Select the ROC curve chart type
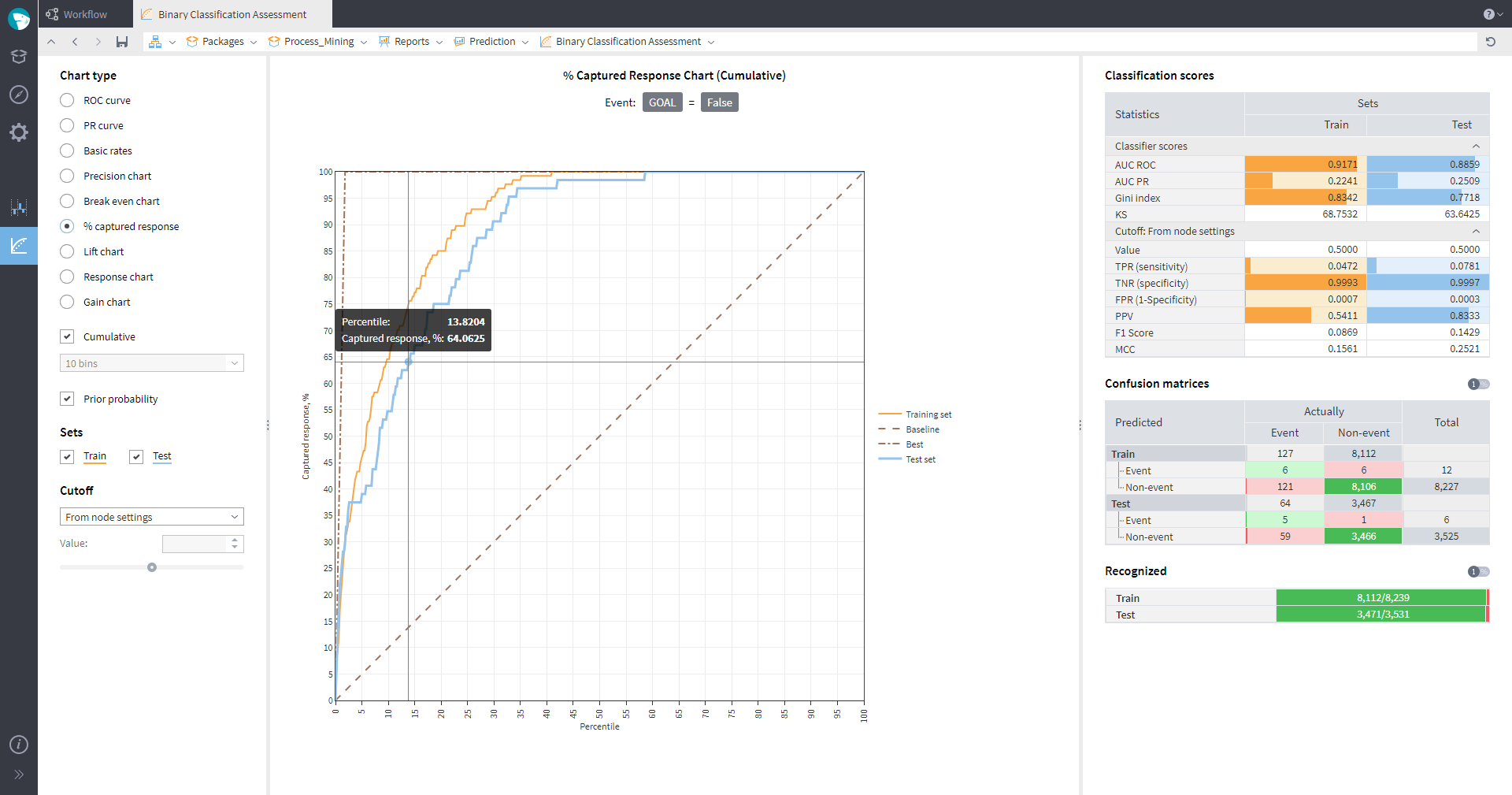 pyautogui.click(x=68, y=101)
